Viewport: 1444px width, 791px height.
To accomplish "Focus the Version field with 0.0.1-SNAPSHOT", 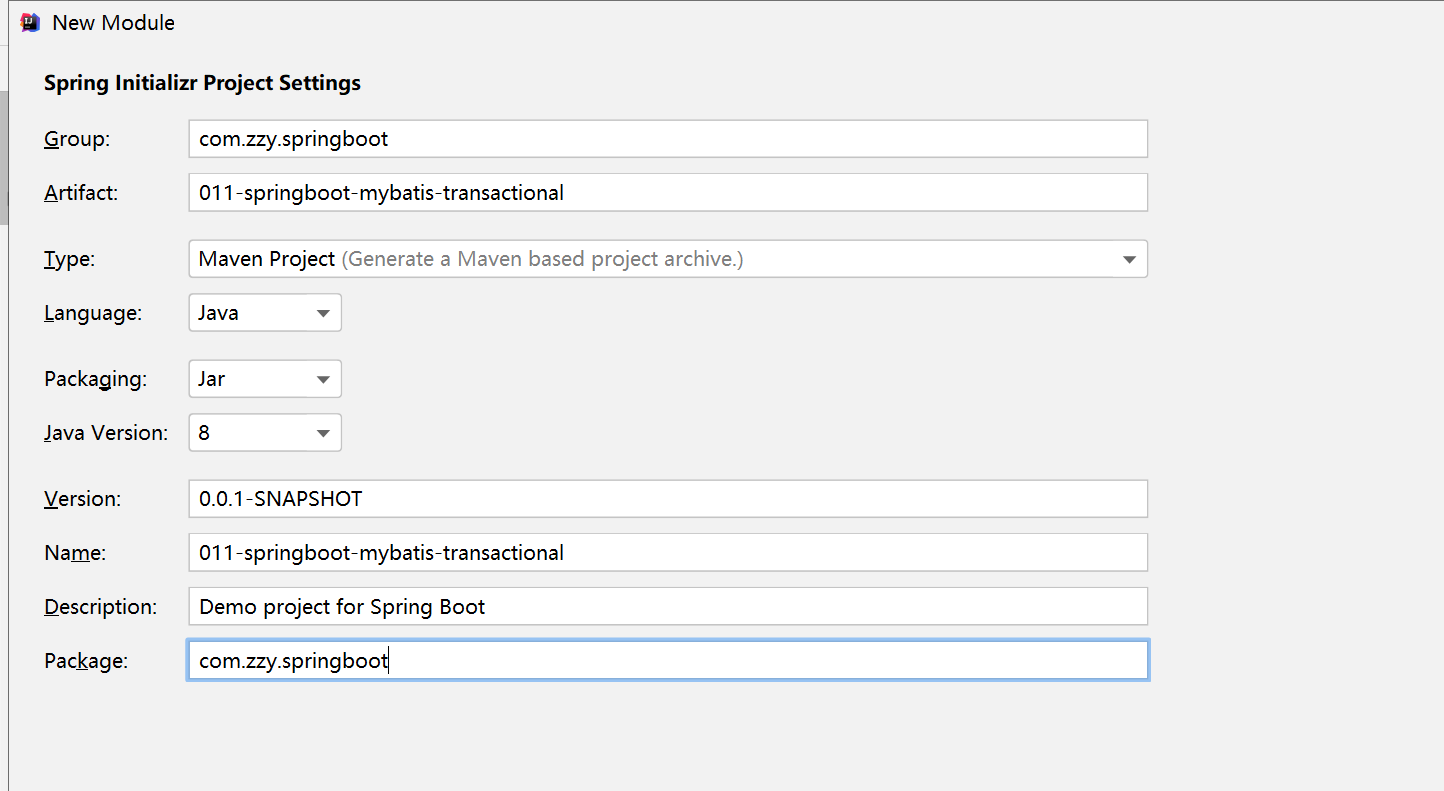I will (x=667, y=499).
